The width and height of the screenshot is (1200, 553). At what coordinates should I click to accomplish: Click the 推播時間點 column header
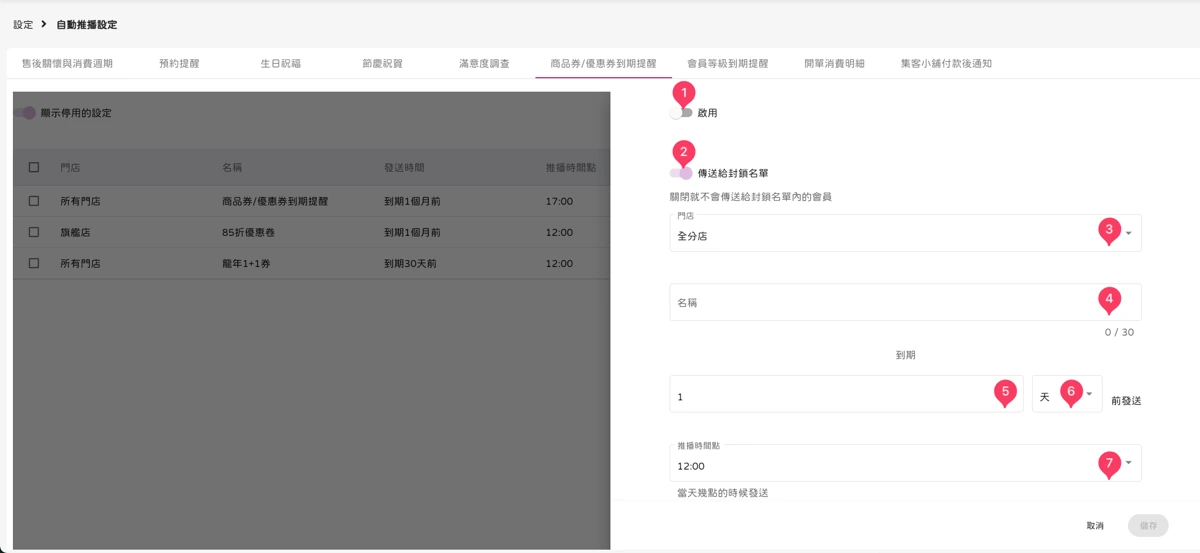click(571, 167)
